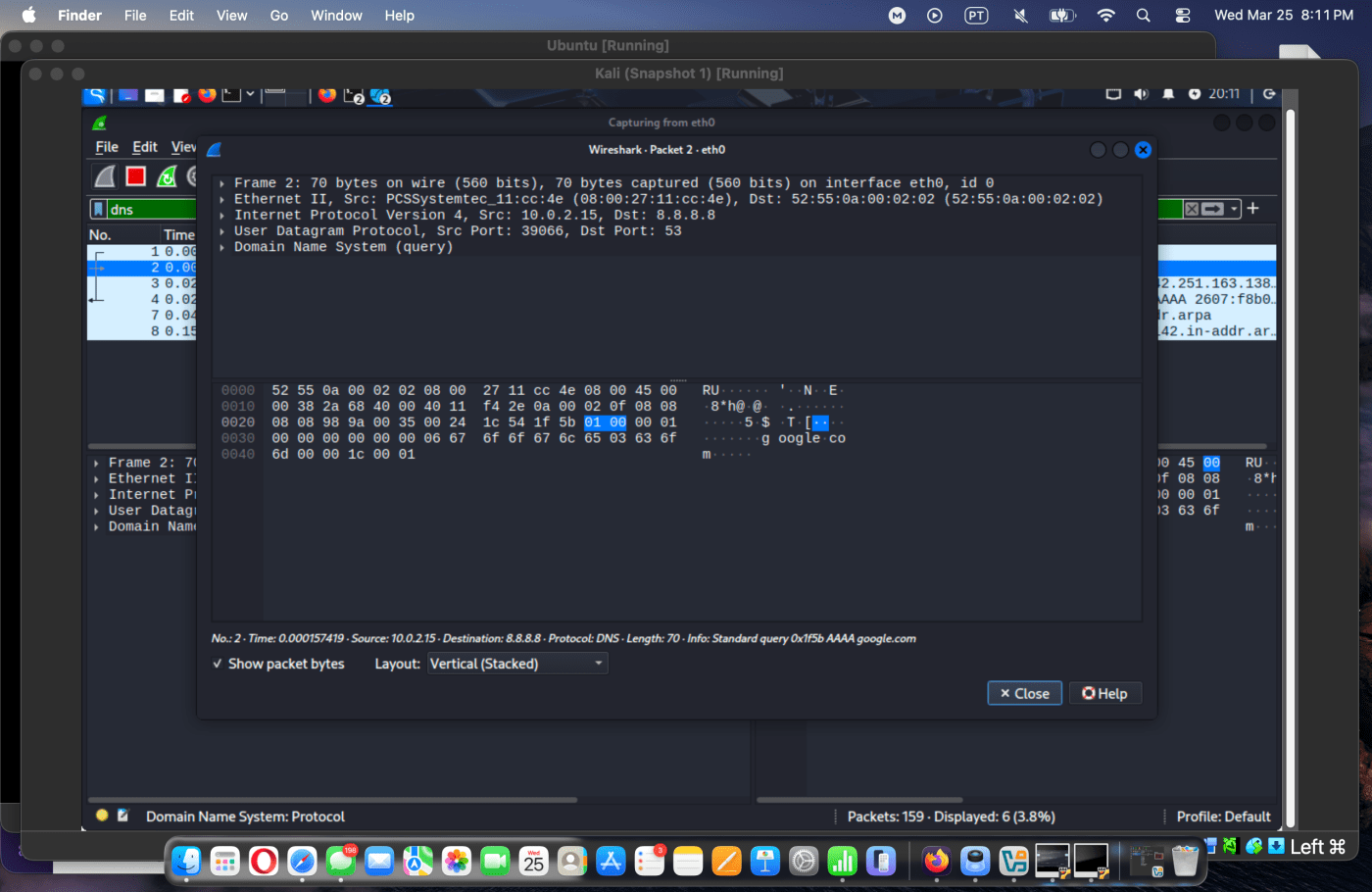The width and height of the screenshot is (1372, 892).
Task: Stop capture with the red square icon
Action: click(x=136, y=176)
